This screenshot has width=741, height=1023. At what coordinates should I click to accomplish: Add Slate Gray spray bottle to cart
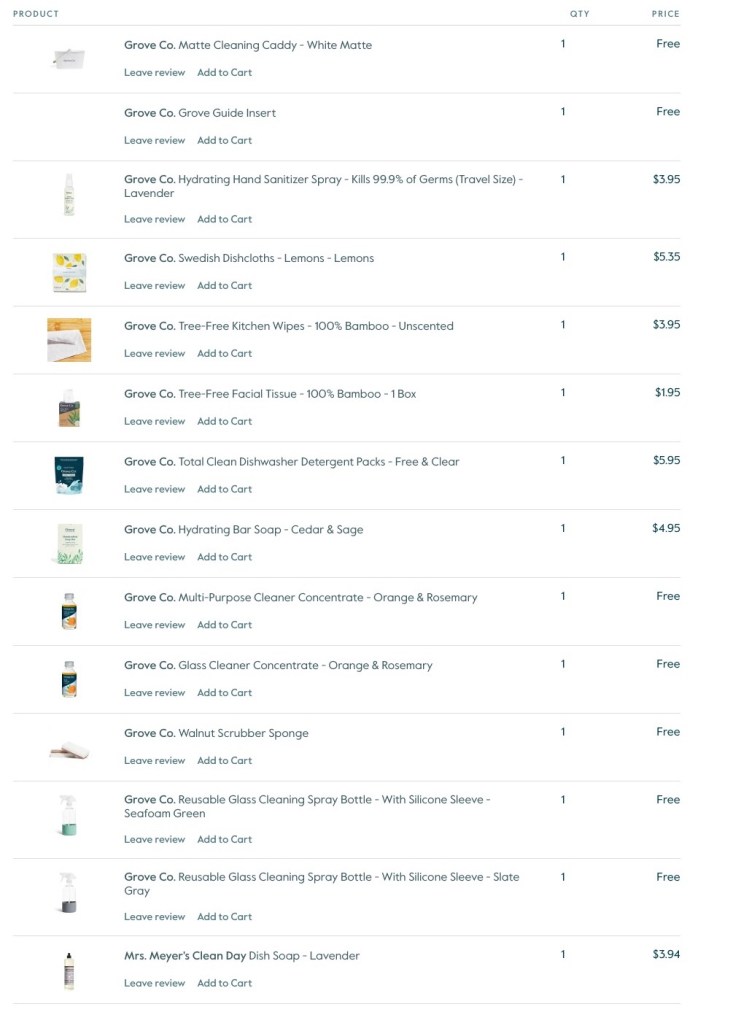(224, 917)
